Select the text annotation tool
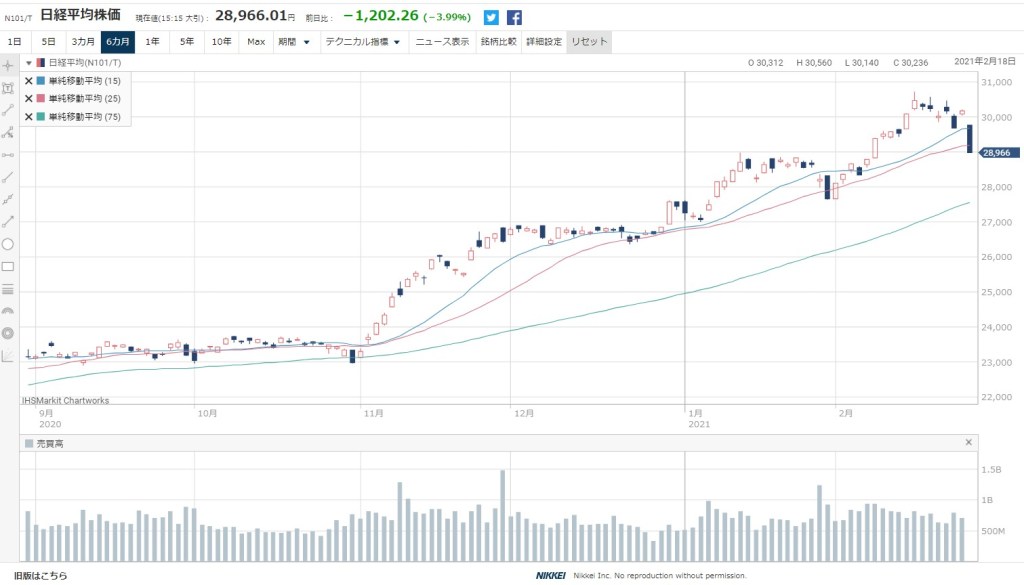Image resolution: width=1024 pixels, height=585 pixels. pos(8,88)
